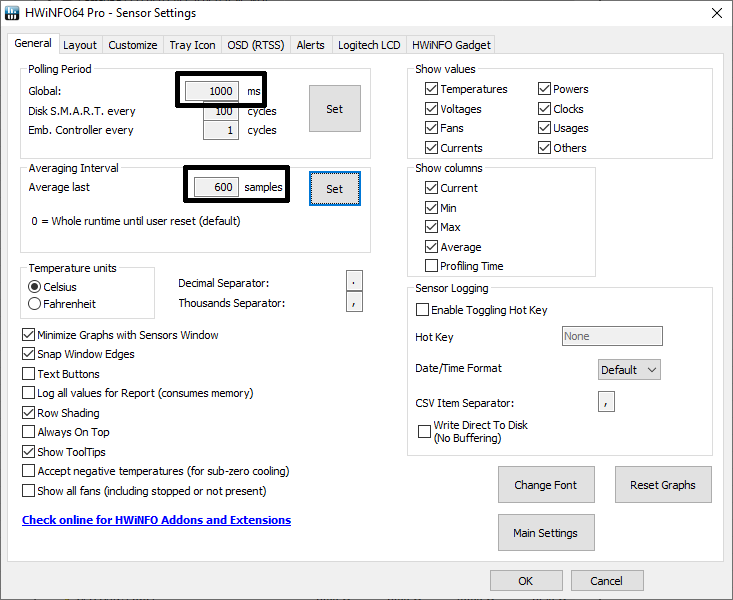Viewport: 733px width, 600px height.
Task: Toggle the Average column checkbox
Action: 453,246
